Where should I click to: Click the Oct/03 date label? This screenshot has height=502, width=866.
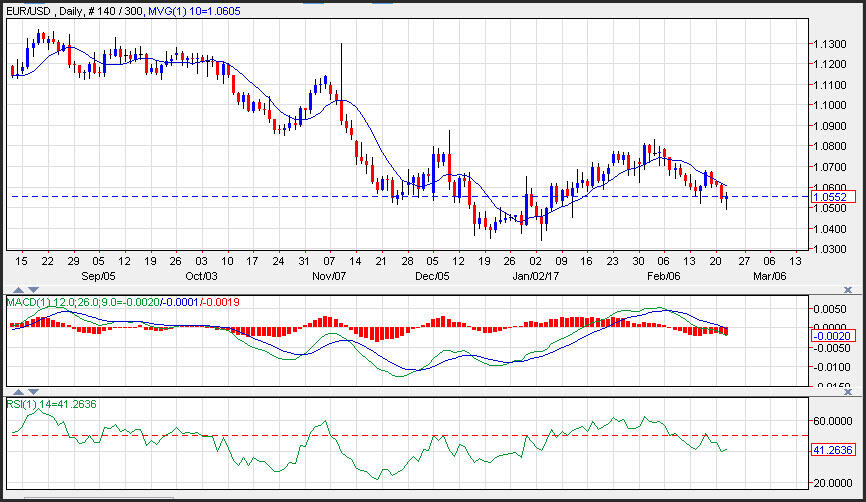(x=201, y=274)
